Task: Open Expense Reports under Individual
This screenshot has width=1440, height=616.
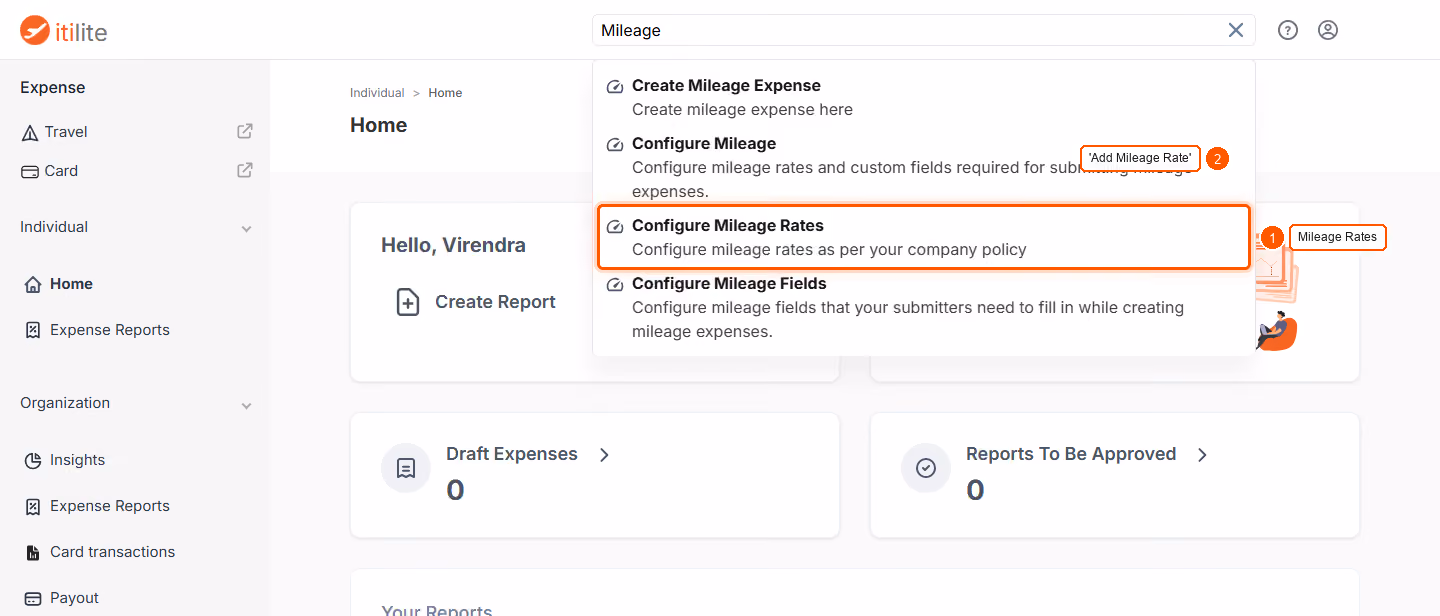Action: click(x=110, y=330)
